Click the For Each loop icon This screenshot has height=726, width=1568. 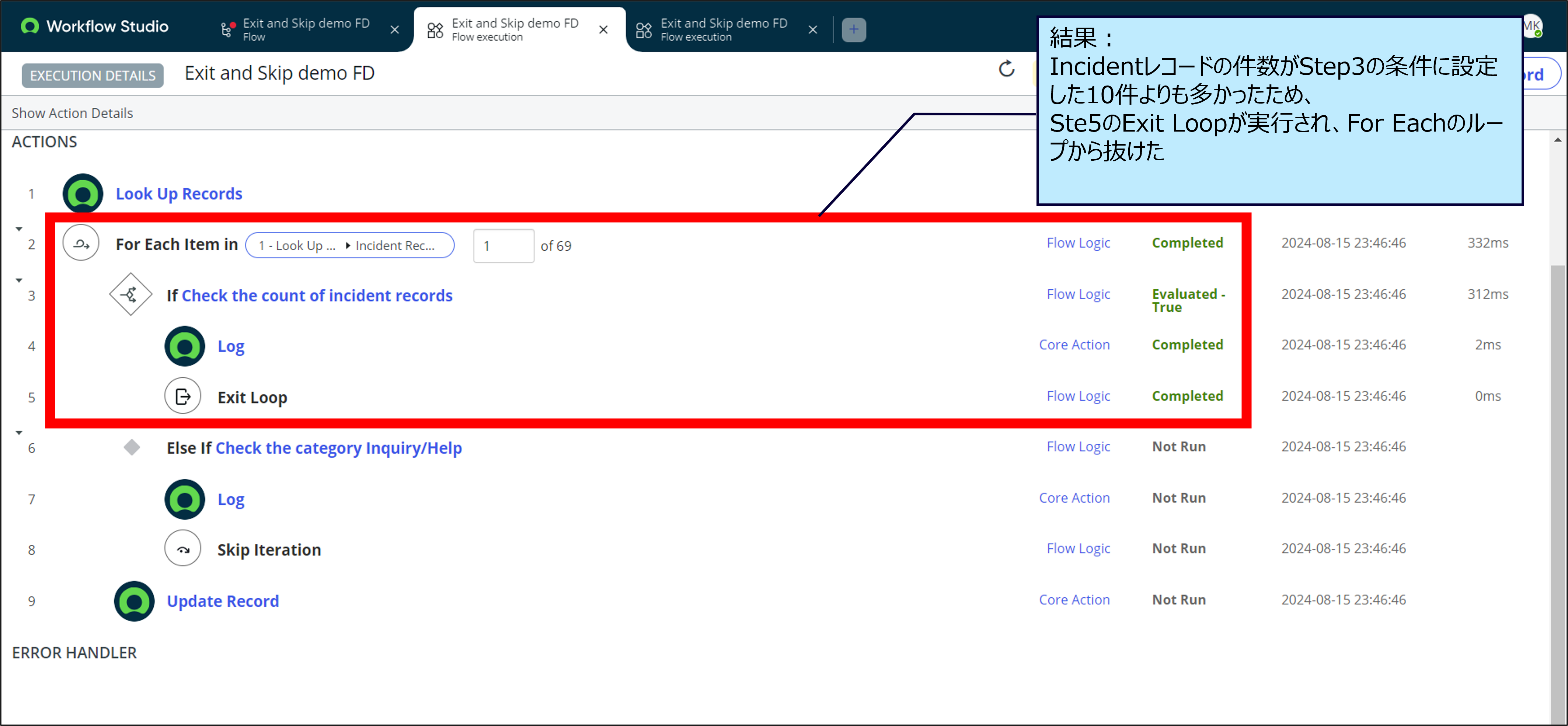click(x=81, y=244)
